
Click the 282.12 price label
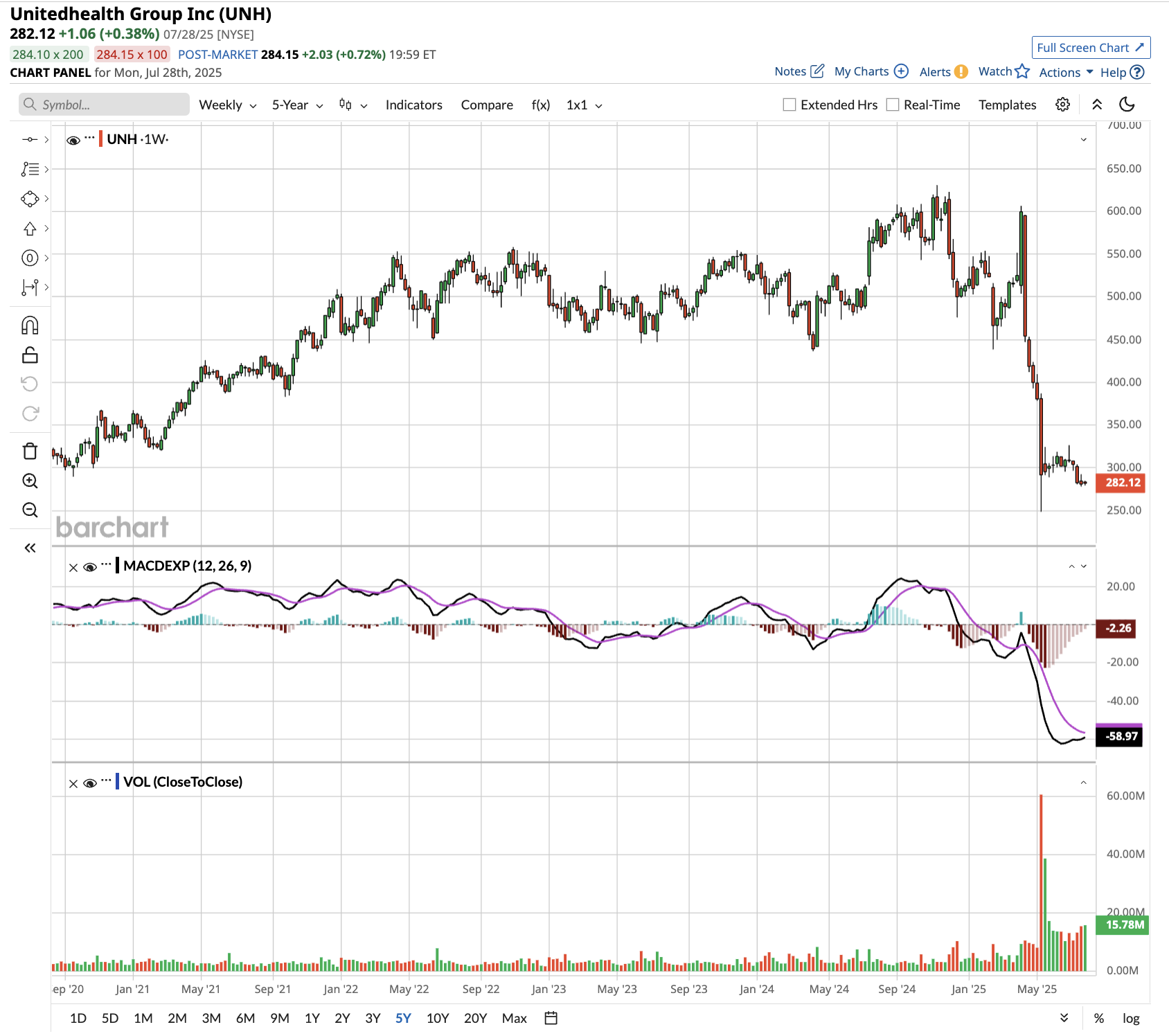[x=1121, y=483]
